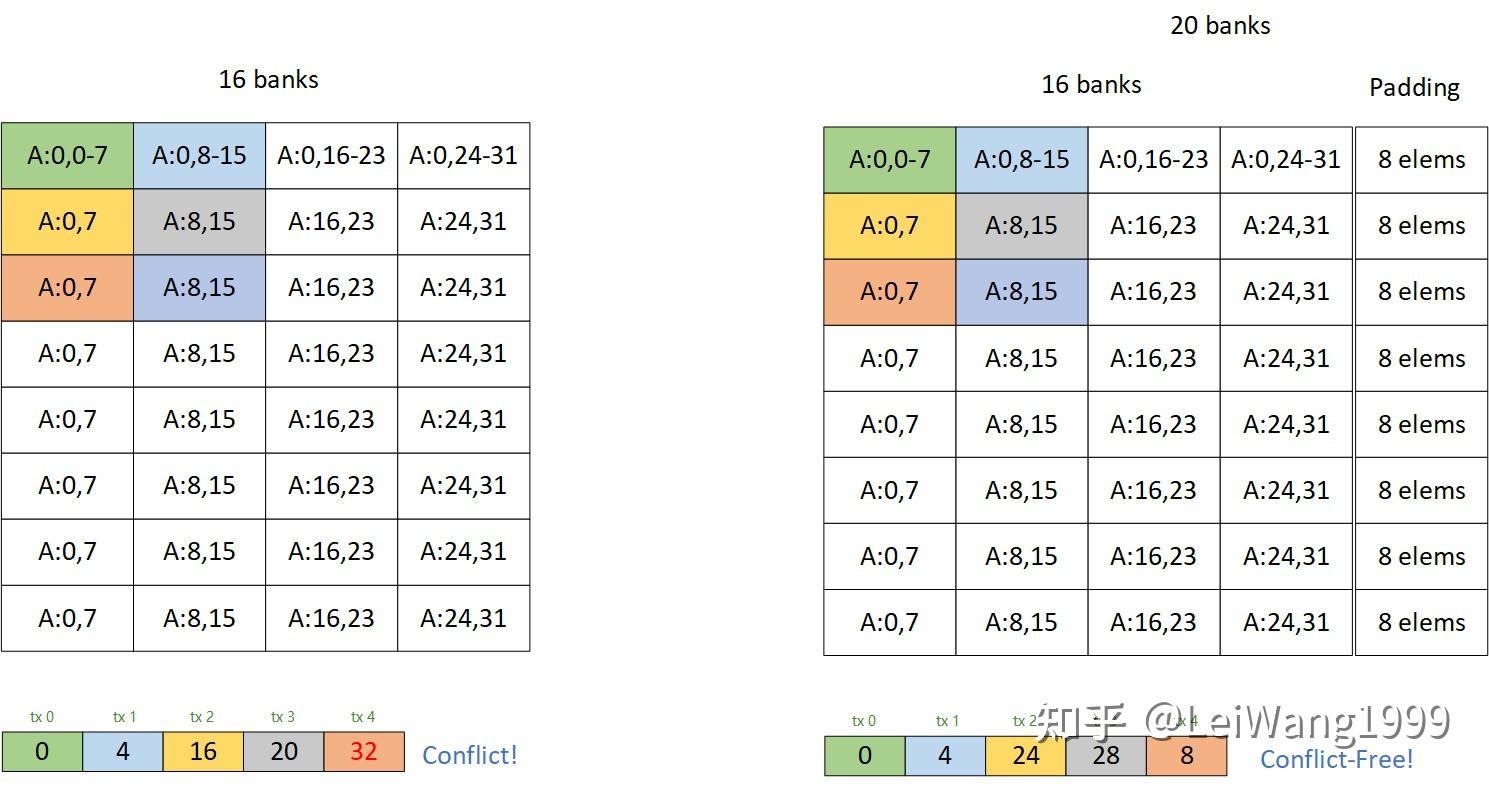Select the 20 banks heading

coord(1220,26)
